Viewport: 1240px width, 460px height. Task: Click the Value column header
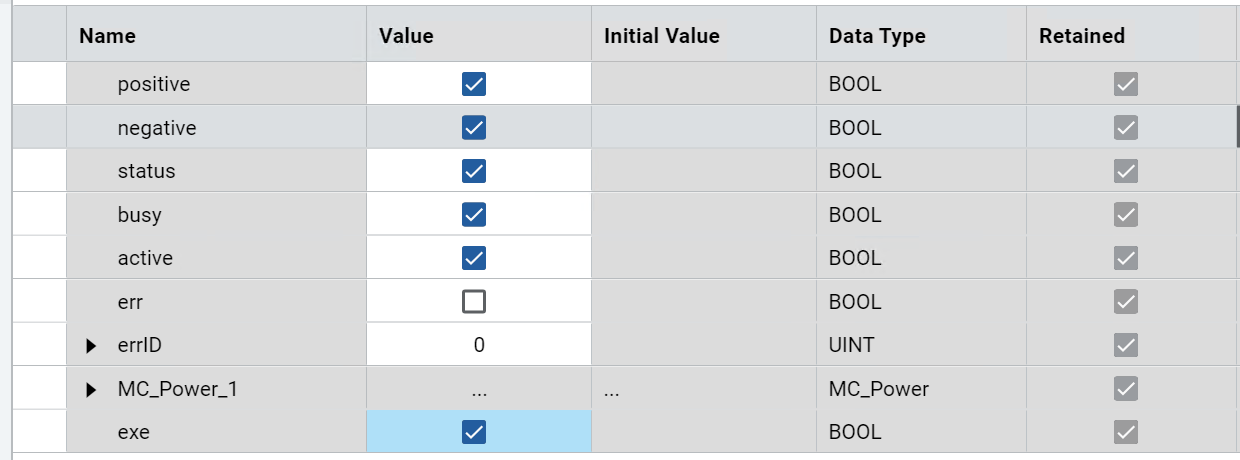point(406,36)
